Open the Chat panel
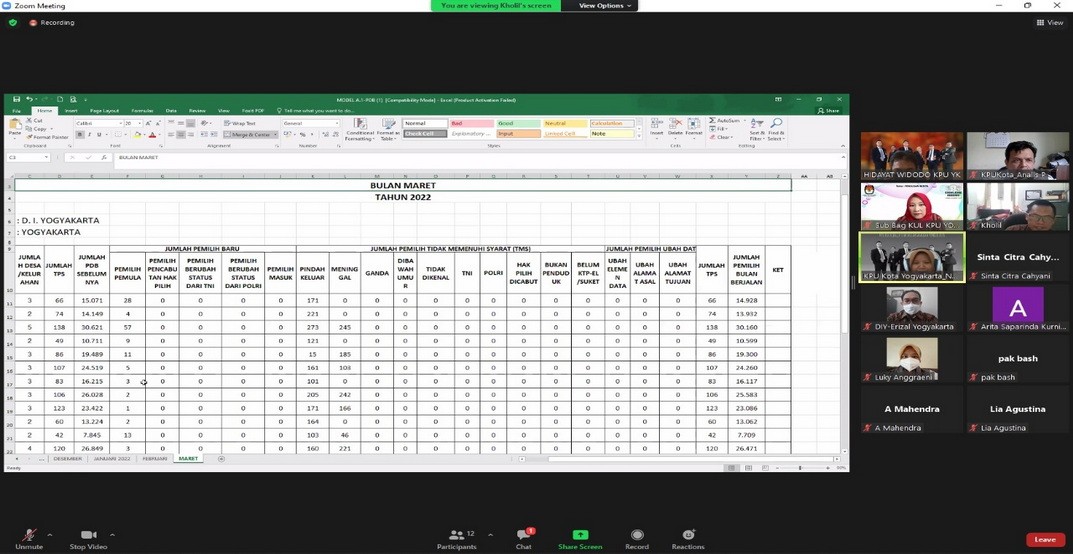1073x554 pixels. click(x=523, y=536)
